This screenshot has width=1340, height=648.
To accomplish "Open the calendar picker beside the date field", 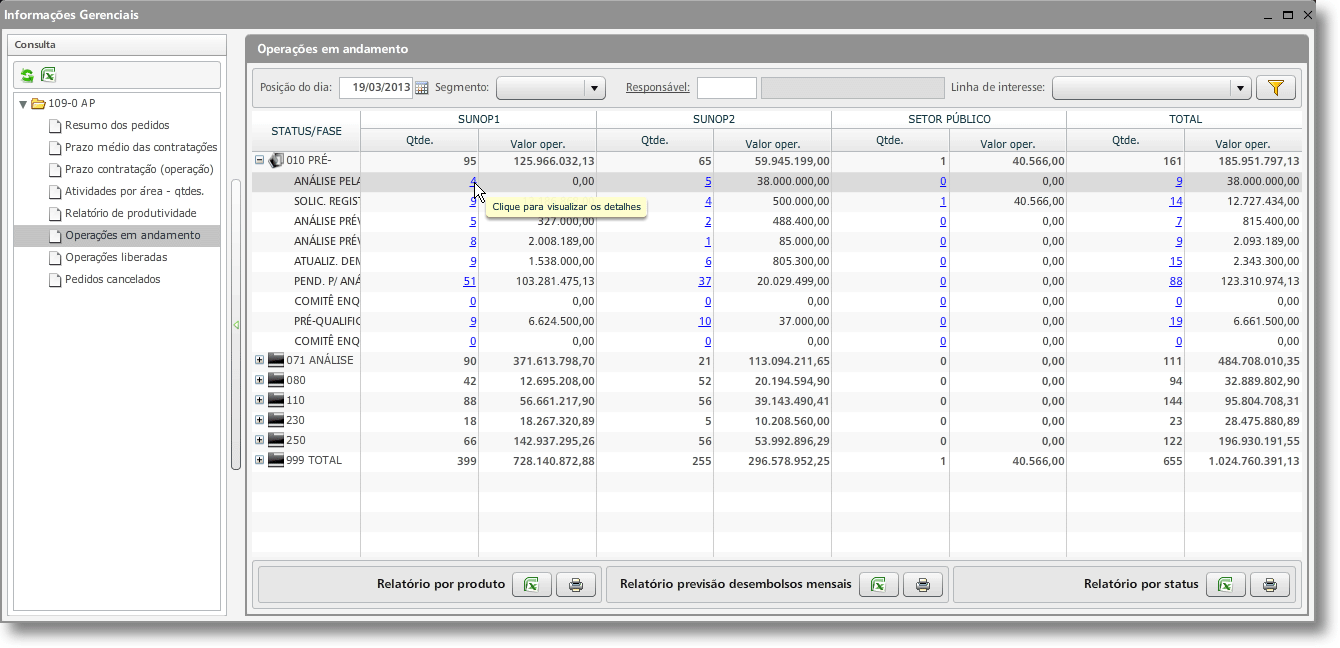I will 422,88.
